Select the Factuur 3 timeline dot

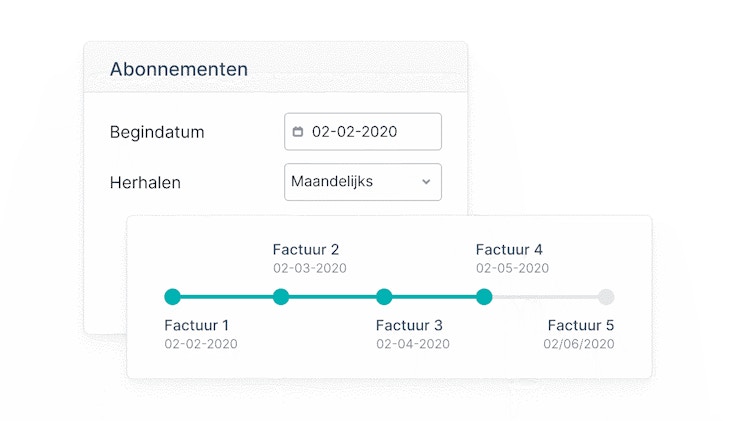coord(384,296)
